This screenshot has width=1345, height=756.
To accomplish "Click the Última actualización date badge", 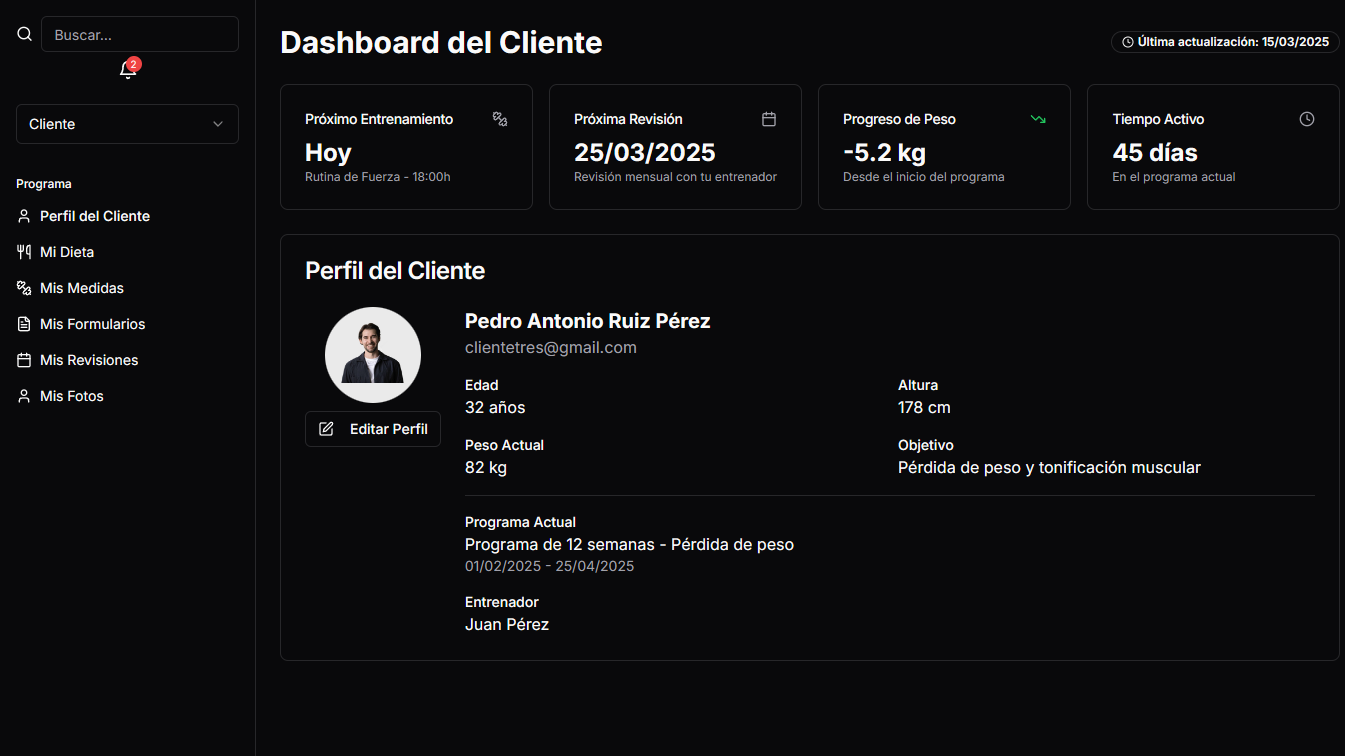I will pos(1225,42).
